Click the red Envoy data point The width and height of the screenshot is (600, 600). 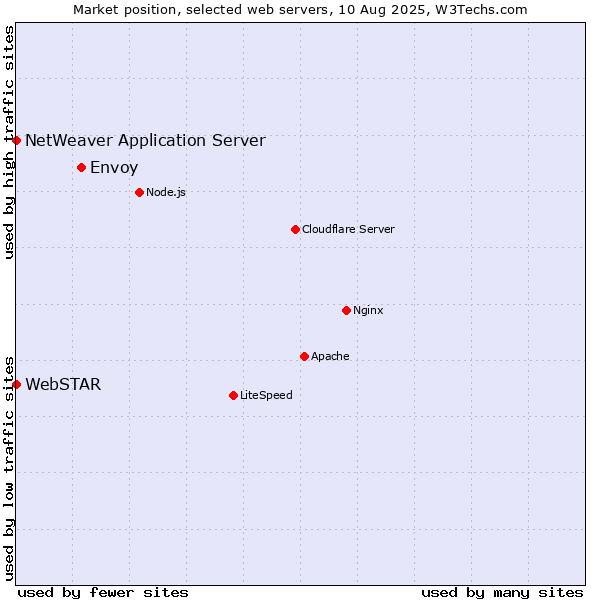pyautogui.click(x=82, y=168)
